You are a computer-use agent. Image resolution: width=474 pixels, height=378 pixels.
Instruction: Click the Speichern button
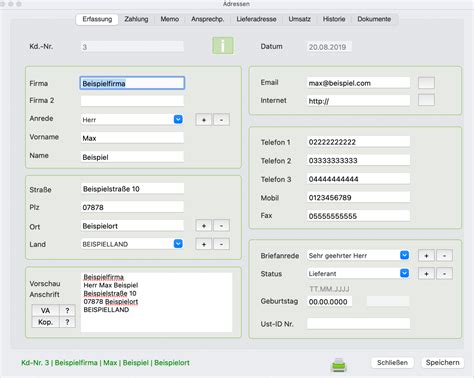click(442, 362)
